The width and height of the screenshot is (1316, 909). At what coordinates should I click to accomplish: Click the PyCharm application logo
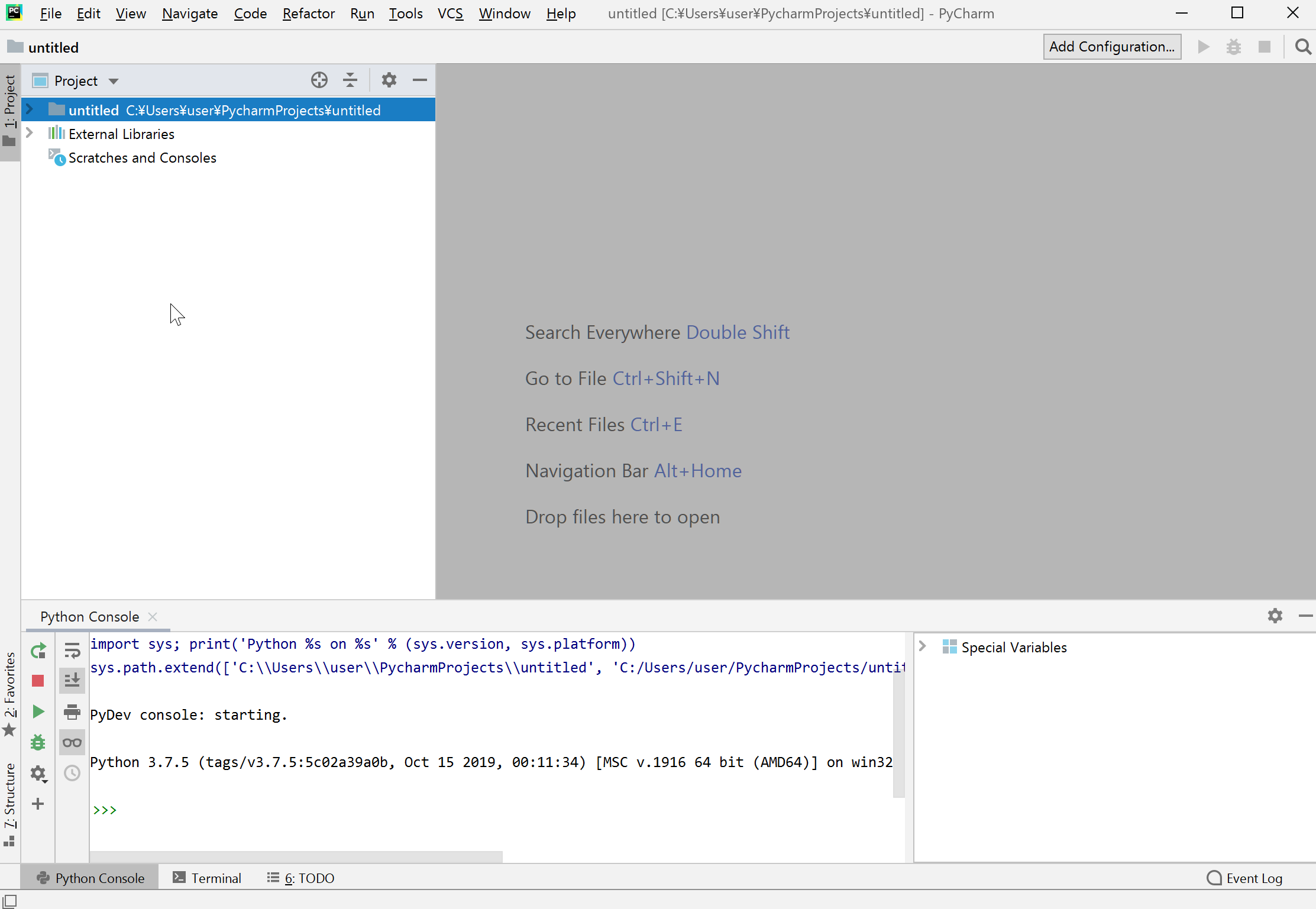click(x=14, y=12)
